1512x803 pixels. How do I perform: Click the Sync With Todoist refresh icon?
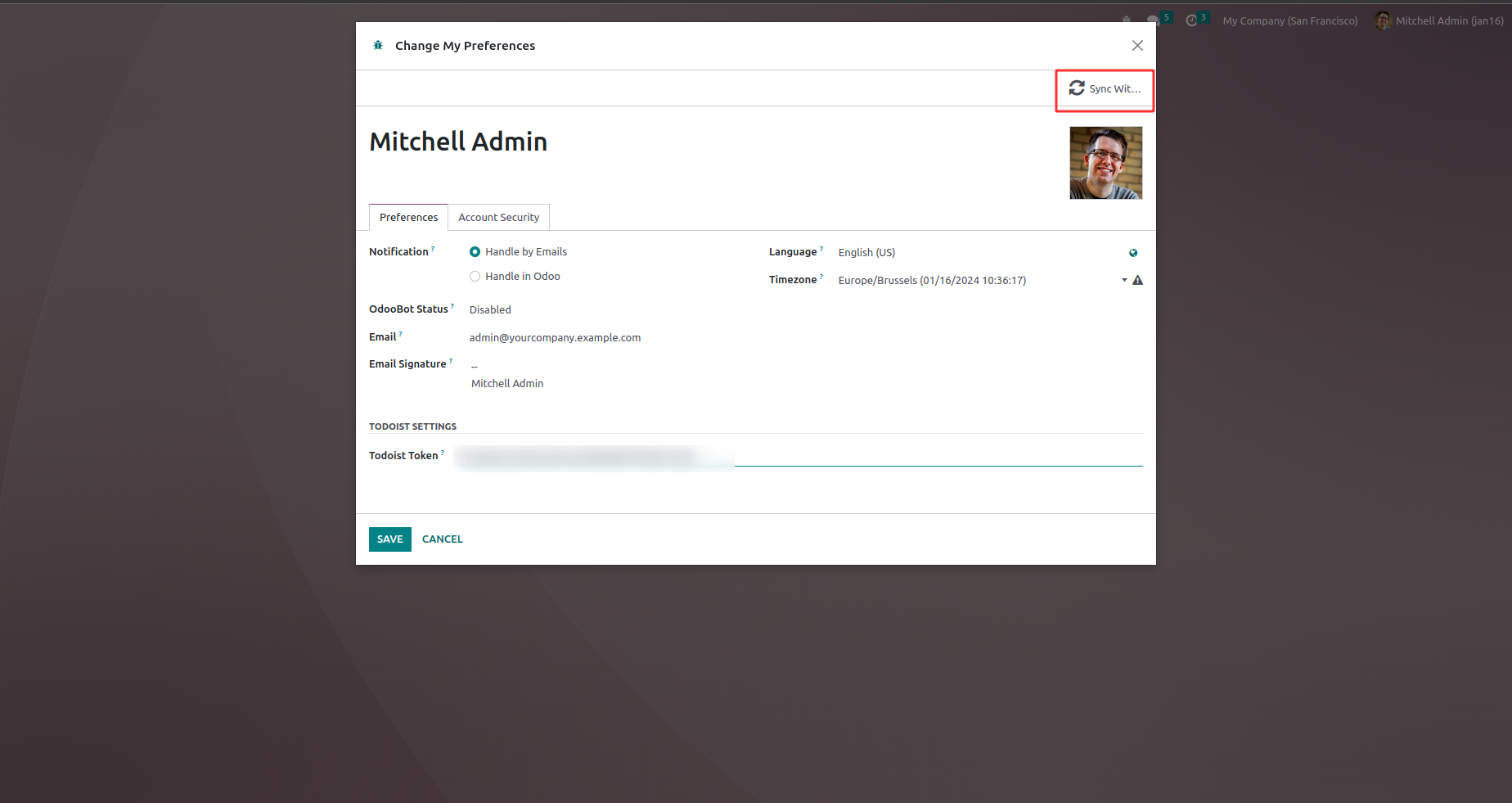(1077, 88)
